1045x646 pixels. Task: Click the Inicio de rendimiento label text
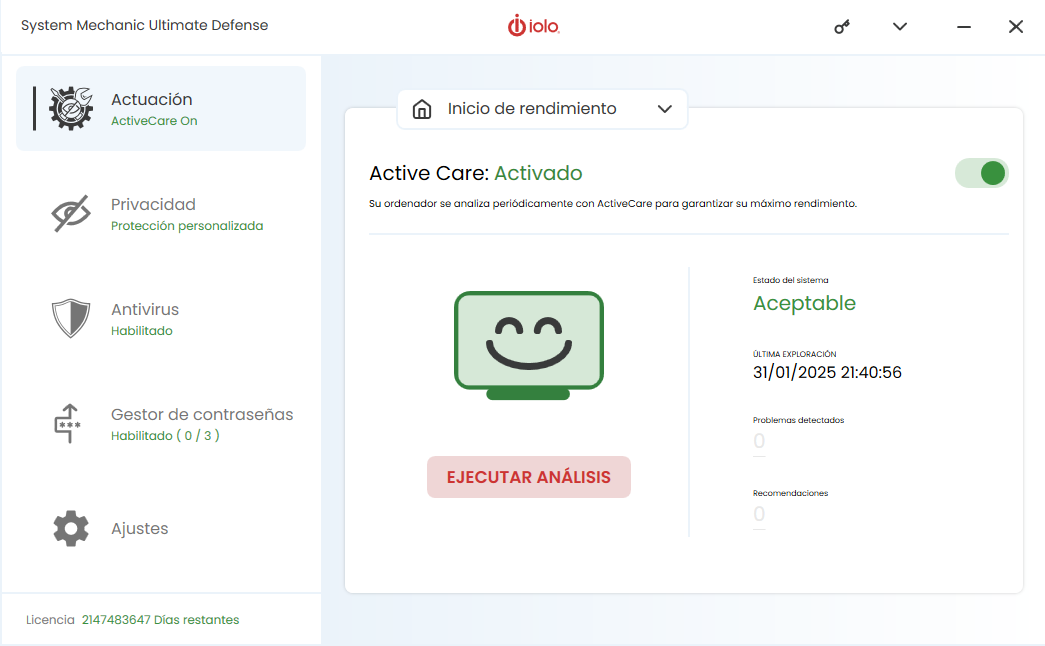532,109
